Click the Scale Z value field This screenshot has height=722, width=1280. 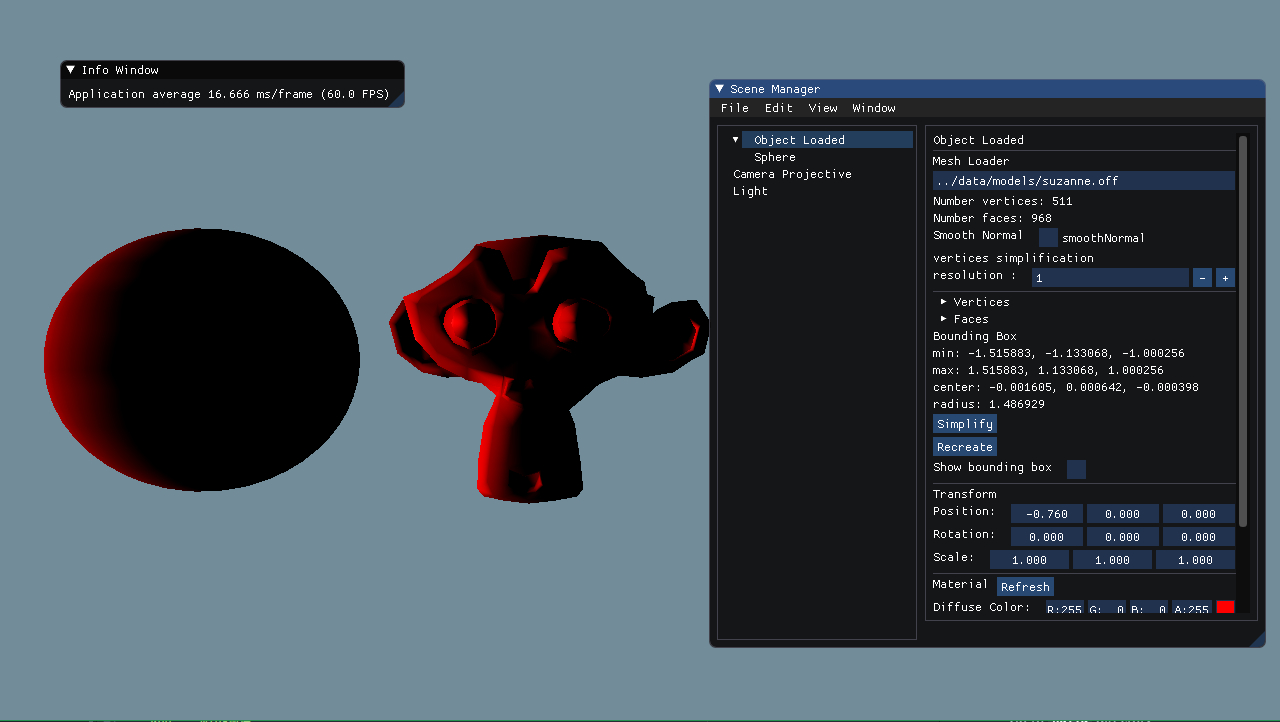coord(1195,559)
